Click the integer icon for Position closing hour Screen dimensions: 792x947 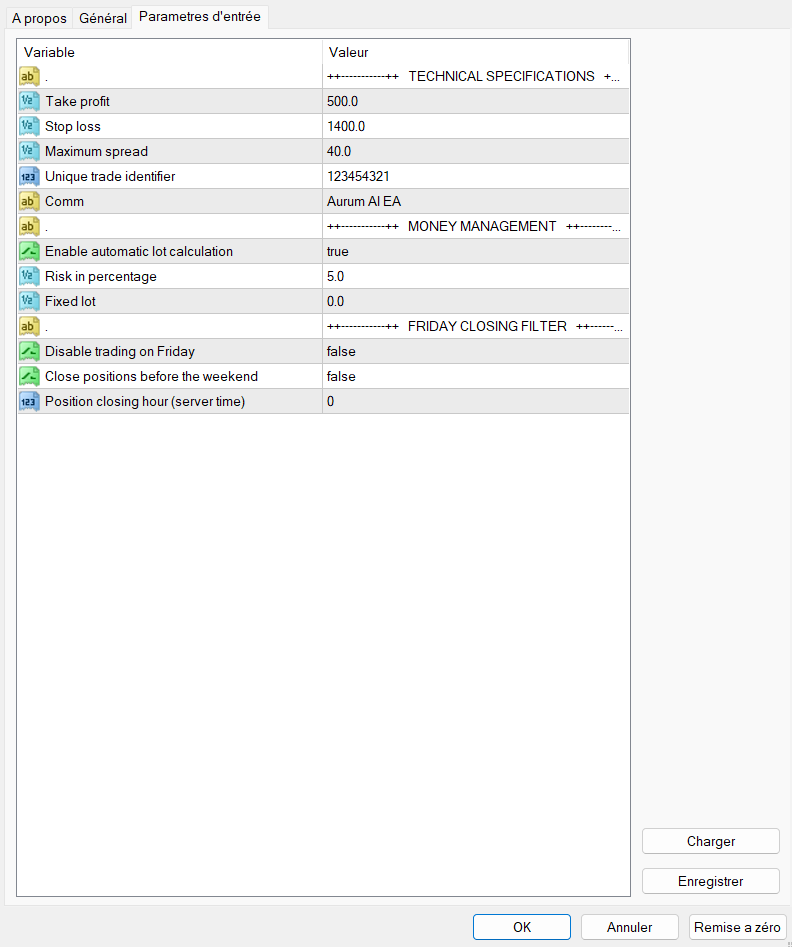coord(29,402)
